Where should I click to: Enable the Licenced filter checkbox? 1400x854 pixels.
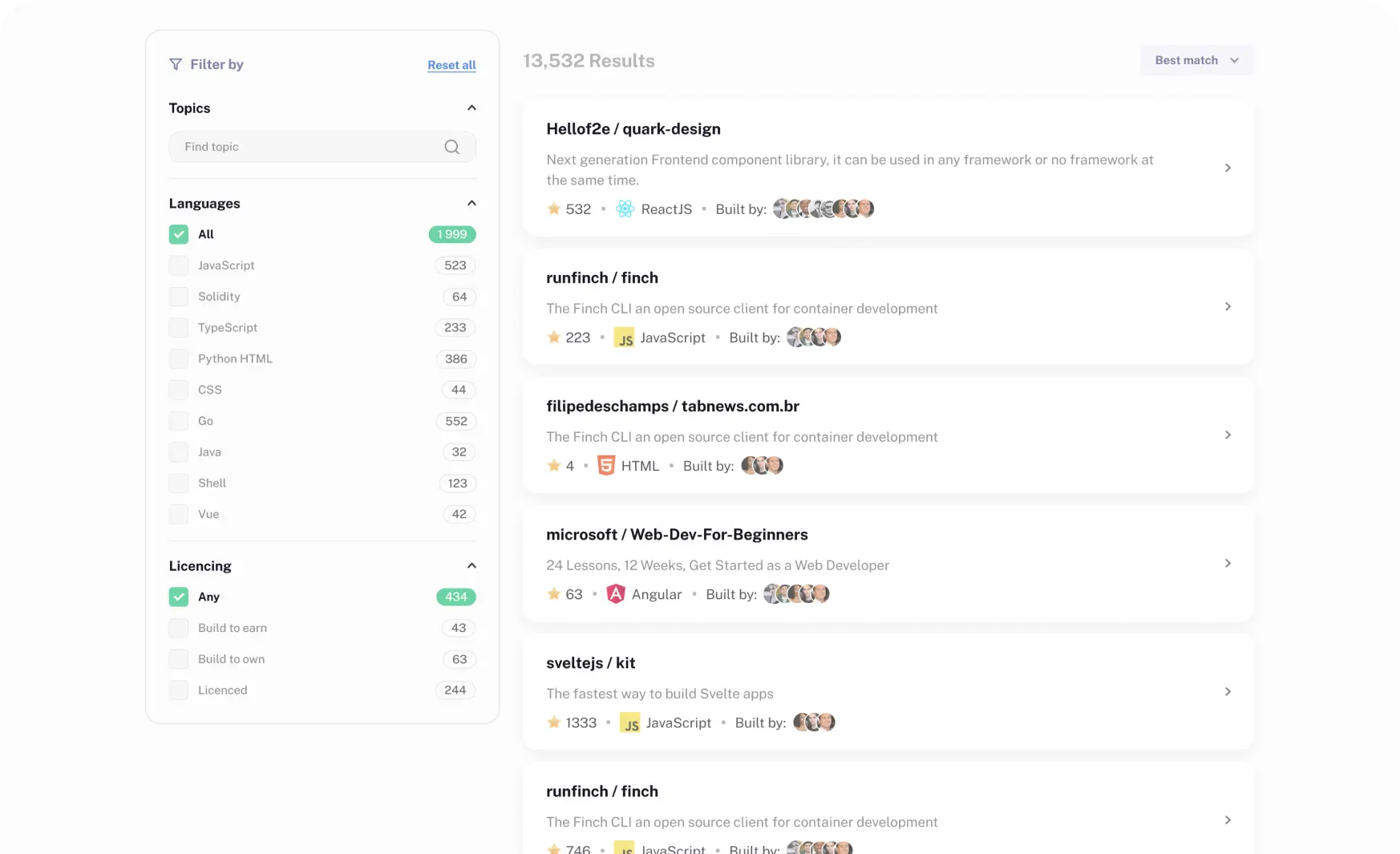[x=179, y=690]
